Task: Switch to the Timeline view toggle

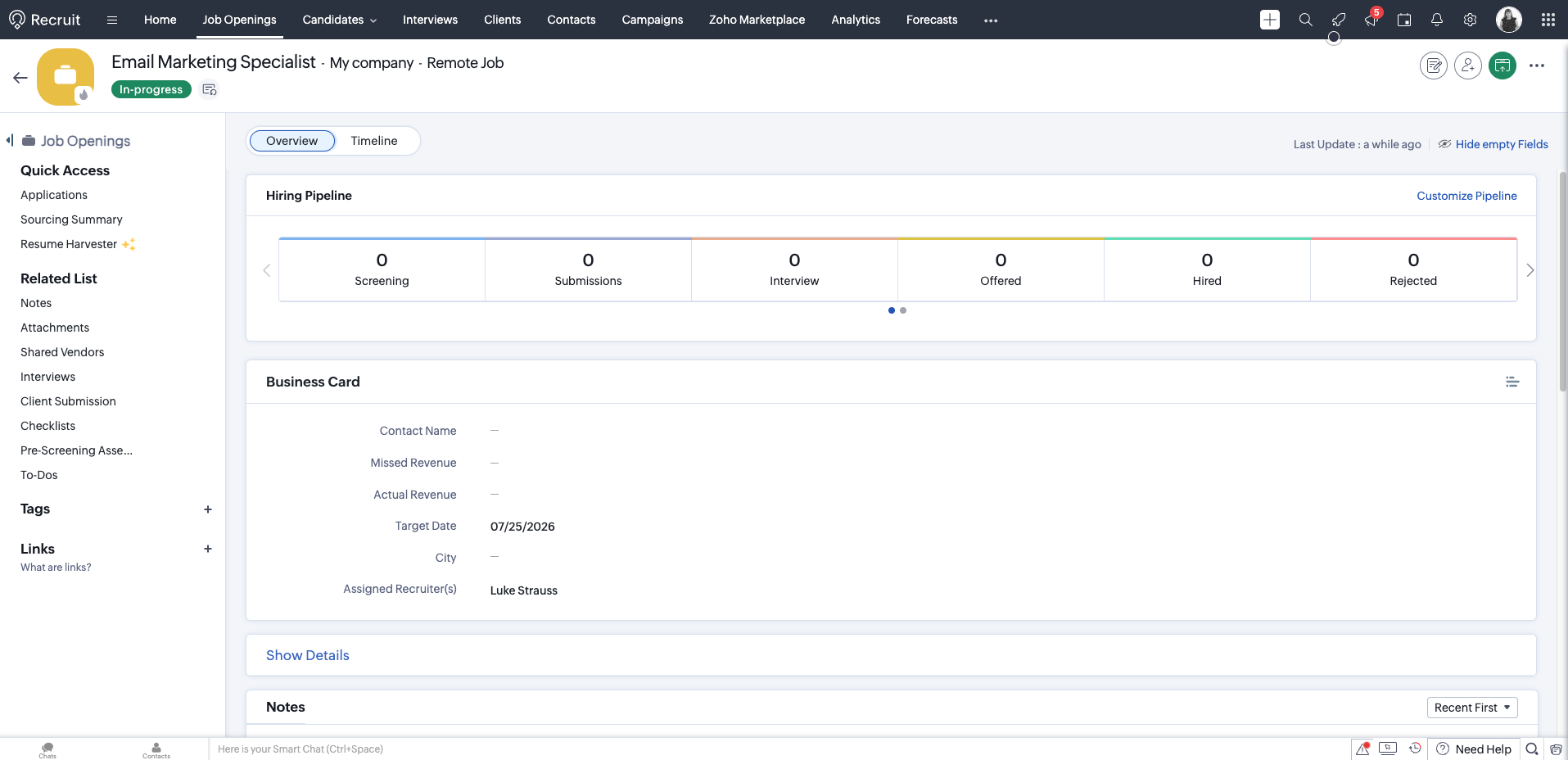Action: (x=374, y=141)
